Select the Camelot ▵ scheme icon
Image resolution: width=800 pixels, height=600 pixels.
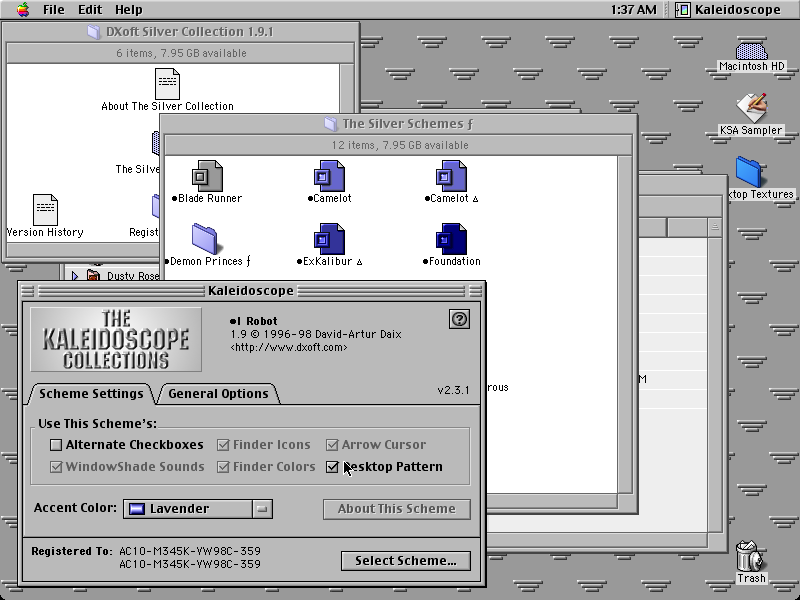pos(452,176)
